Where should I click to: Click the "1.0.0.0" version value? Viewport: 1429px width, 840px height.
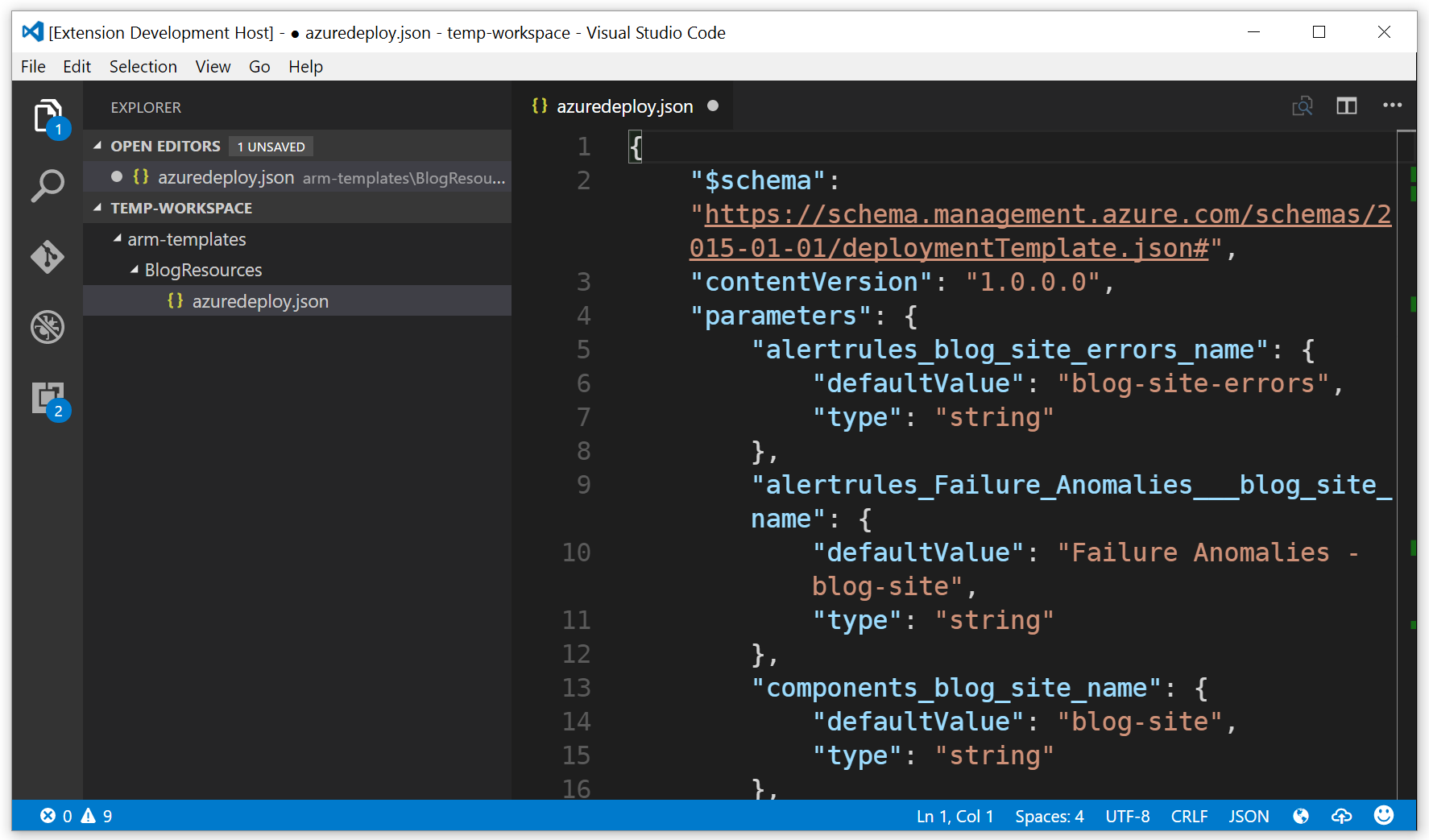tap(1033, 282)
